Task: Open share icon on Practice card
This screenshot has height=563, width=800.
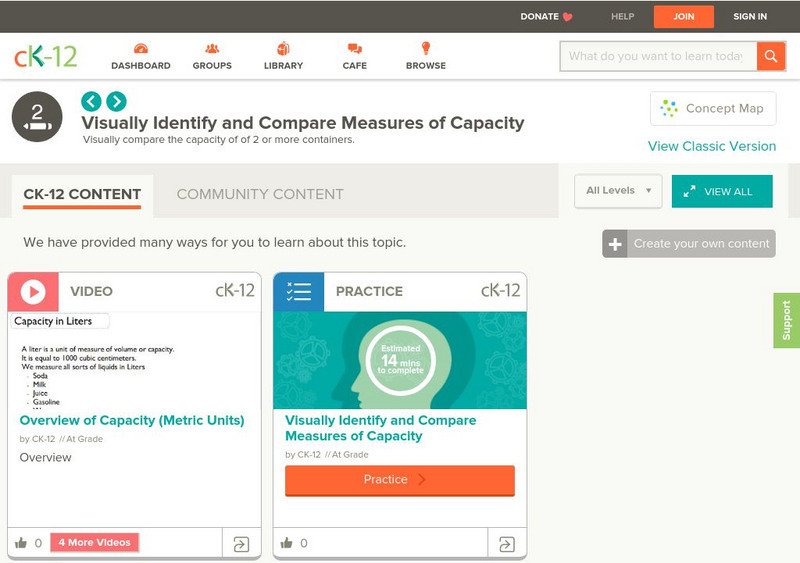Action: coord(507,544)
